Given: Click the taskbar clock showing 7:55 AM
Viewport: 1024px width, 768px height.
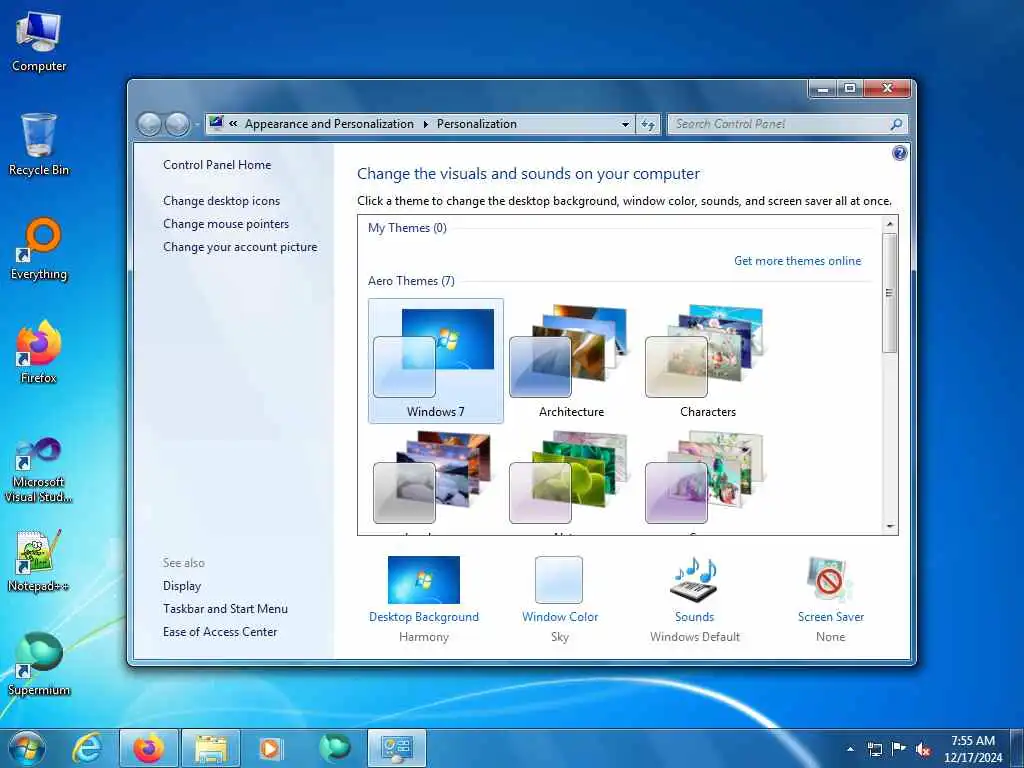Looking at the screenshot, I should tap(973, 749).
